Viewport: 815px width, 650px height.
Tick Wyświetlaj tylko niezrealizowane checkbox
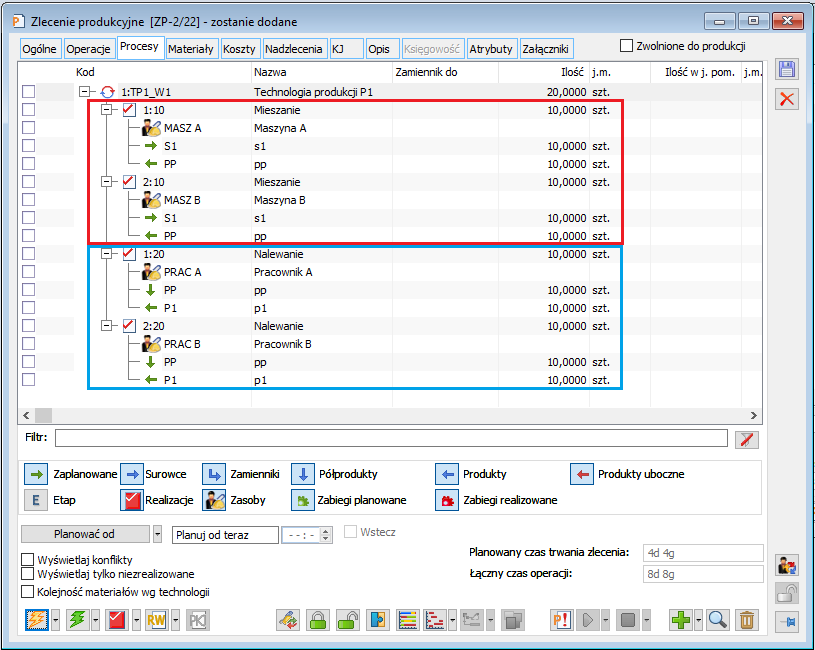click(28, 575)
